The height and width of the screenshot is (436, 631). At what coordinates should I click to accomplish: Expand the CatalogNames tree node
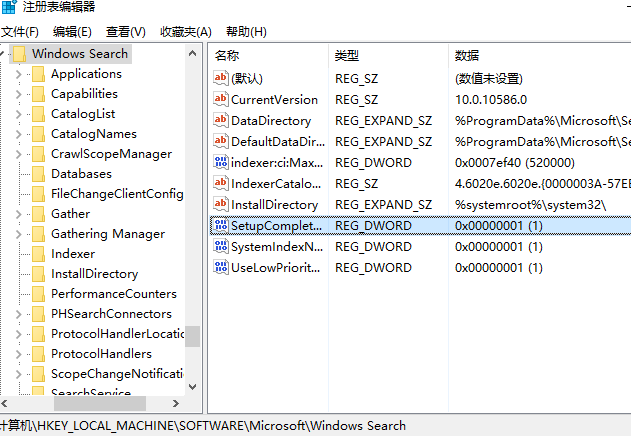[18, 134]
